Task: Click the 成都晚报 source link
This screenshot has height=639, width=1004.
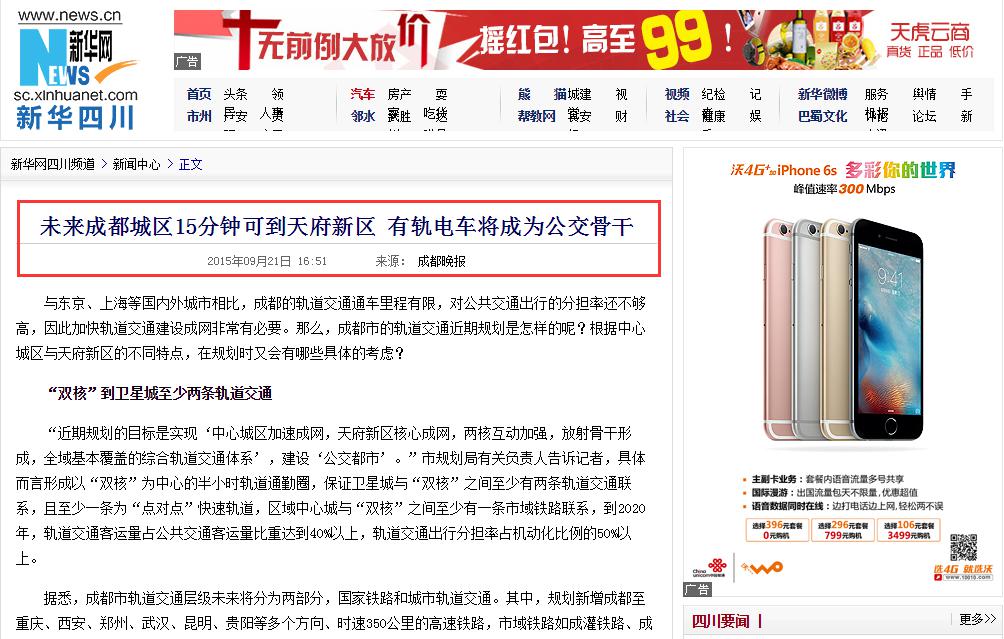Action: pos(441,261)
